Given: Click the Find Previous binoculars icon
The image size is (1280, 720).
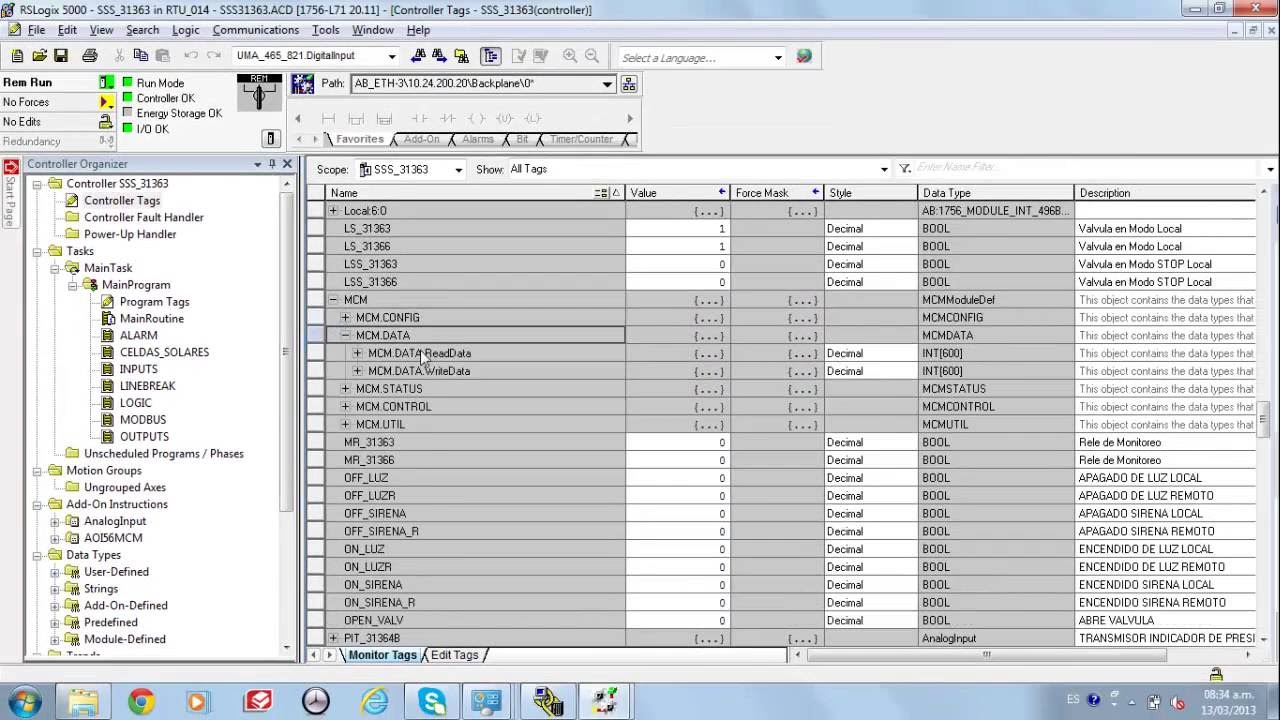Looking at the screenshot, I should (x=418, y=56).
